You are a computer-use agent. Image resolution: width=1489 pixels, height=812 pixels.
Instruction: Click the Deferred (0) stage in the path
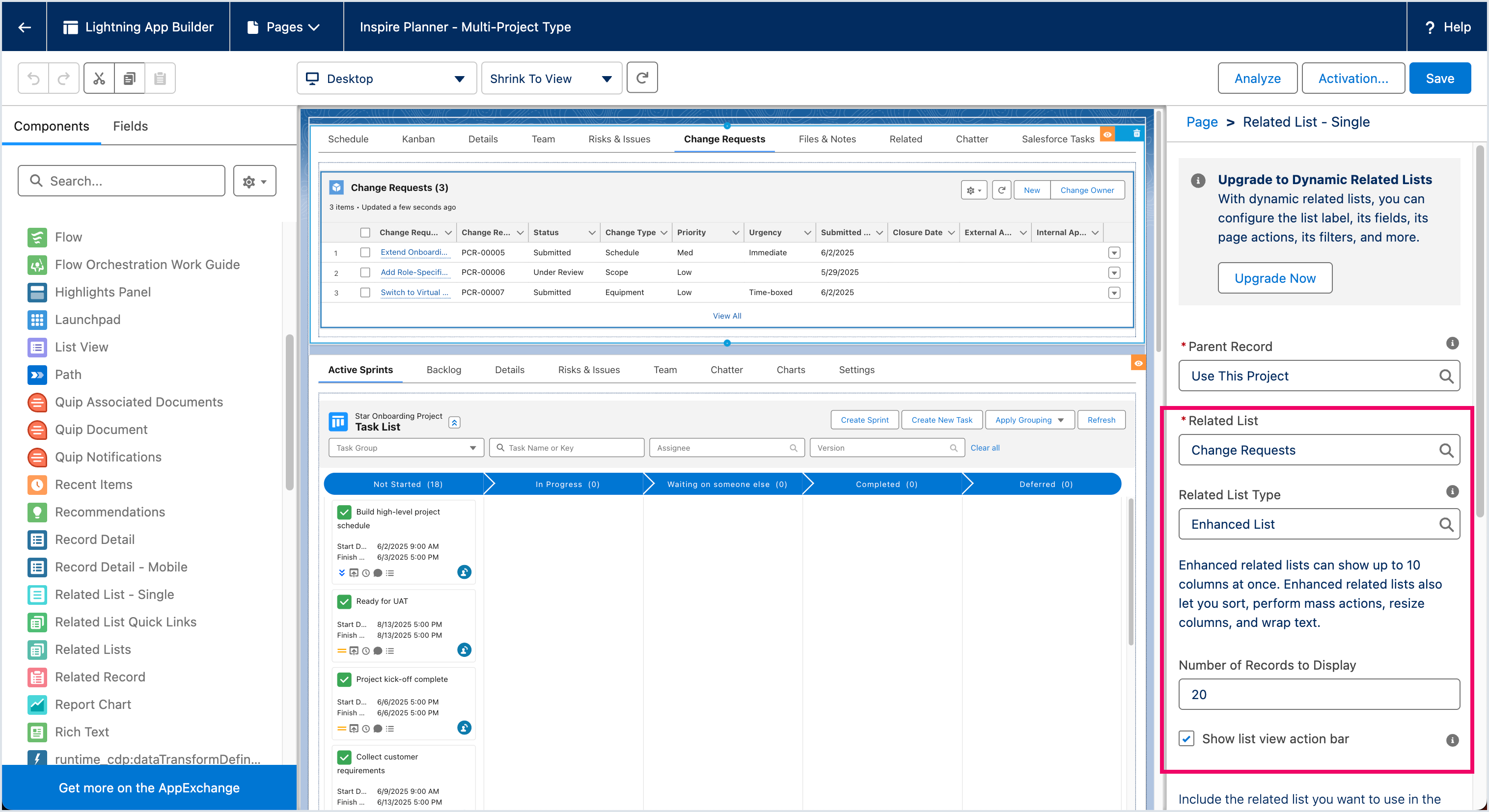(1046, 485)
